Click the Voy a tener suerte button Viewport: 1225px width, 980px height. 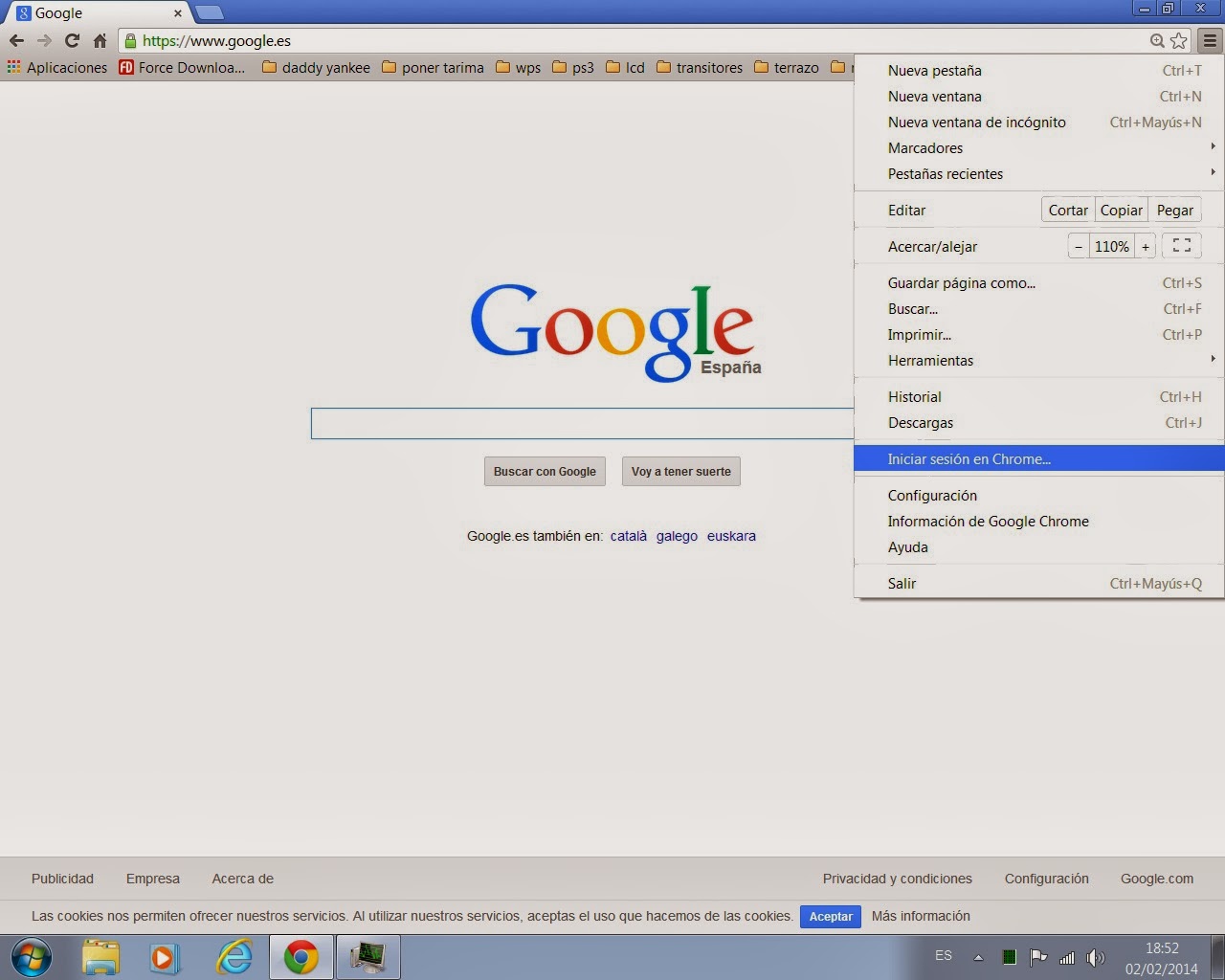[x=681, y=472]
